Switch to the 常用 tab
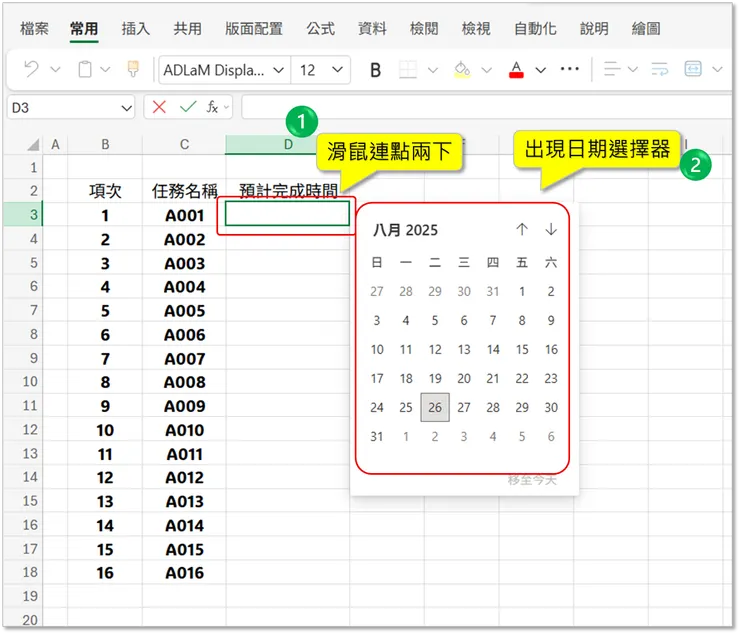This screenshot has height=634, width=740. [84, 29]
